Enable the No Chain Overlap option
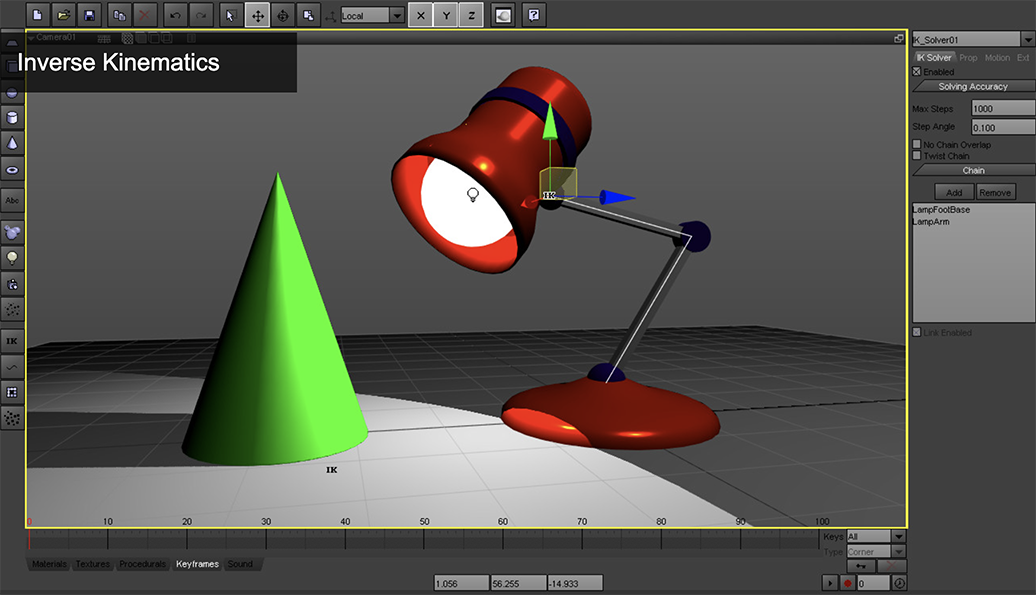 (x=917, y=145)
